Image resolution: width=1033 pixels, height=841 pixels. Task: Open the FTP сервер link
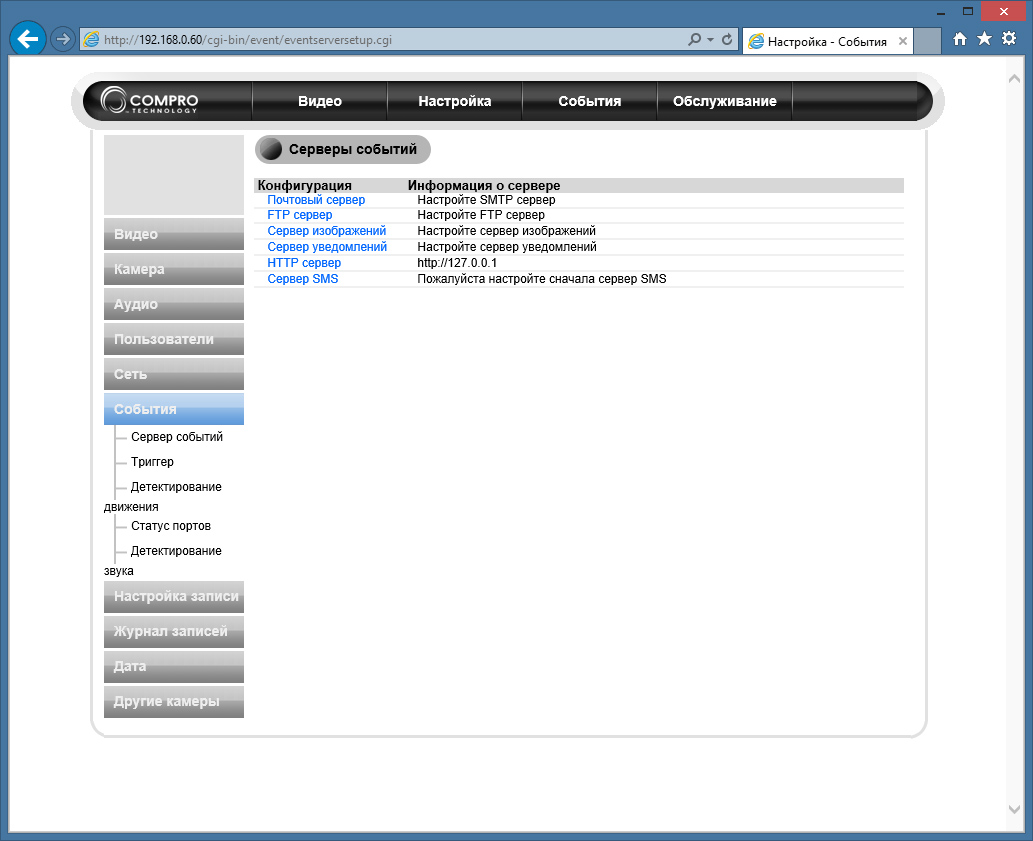[x=300, y=215]
